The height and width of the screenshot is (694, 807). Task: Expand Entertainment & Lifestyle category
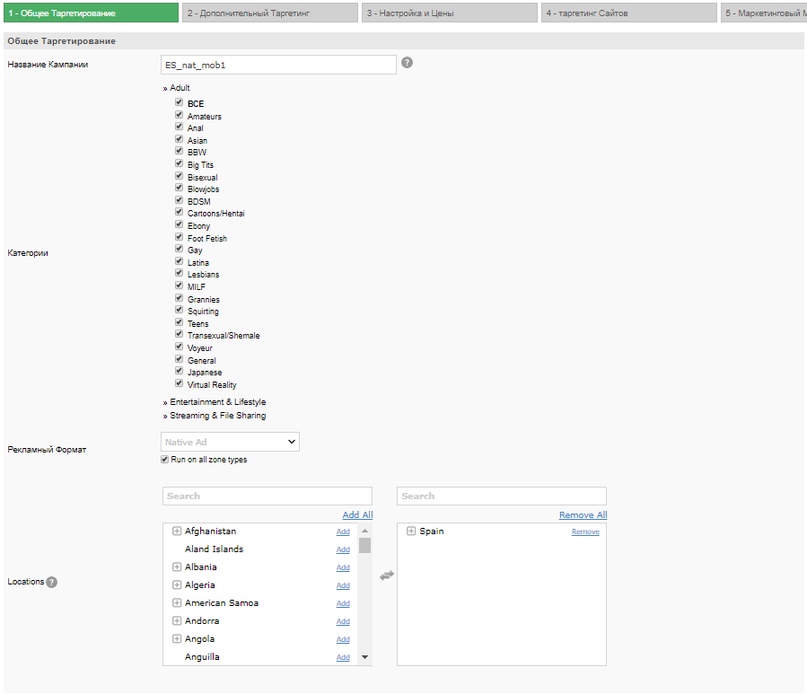click(214, 402)
